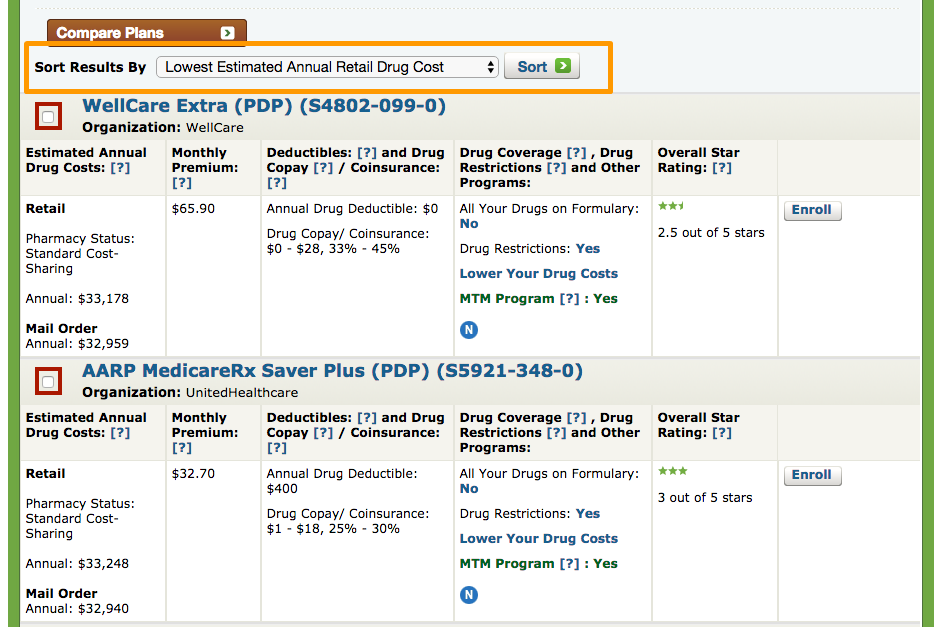Enroll in the WellCare Extra plan
941x627 pixels.
[812, 210]
